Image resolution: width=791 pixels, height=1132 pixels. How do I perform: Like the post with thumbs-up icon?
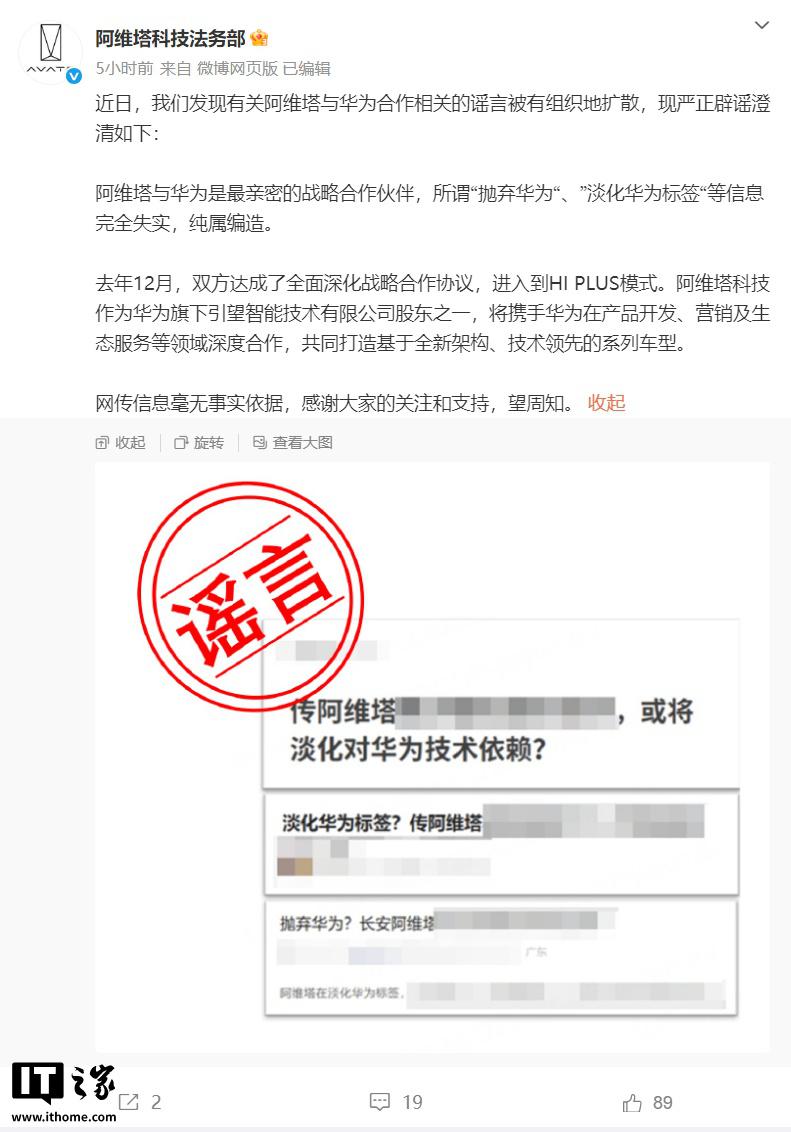[632, 1102]
